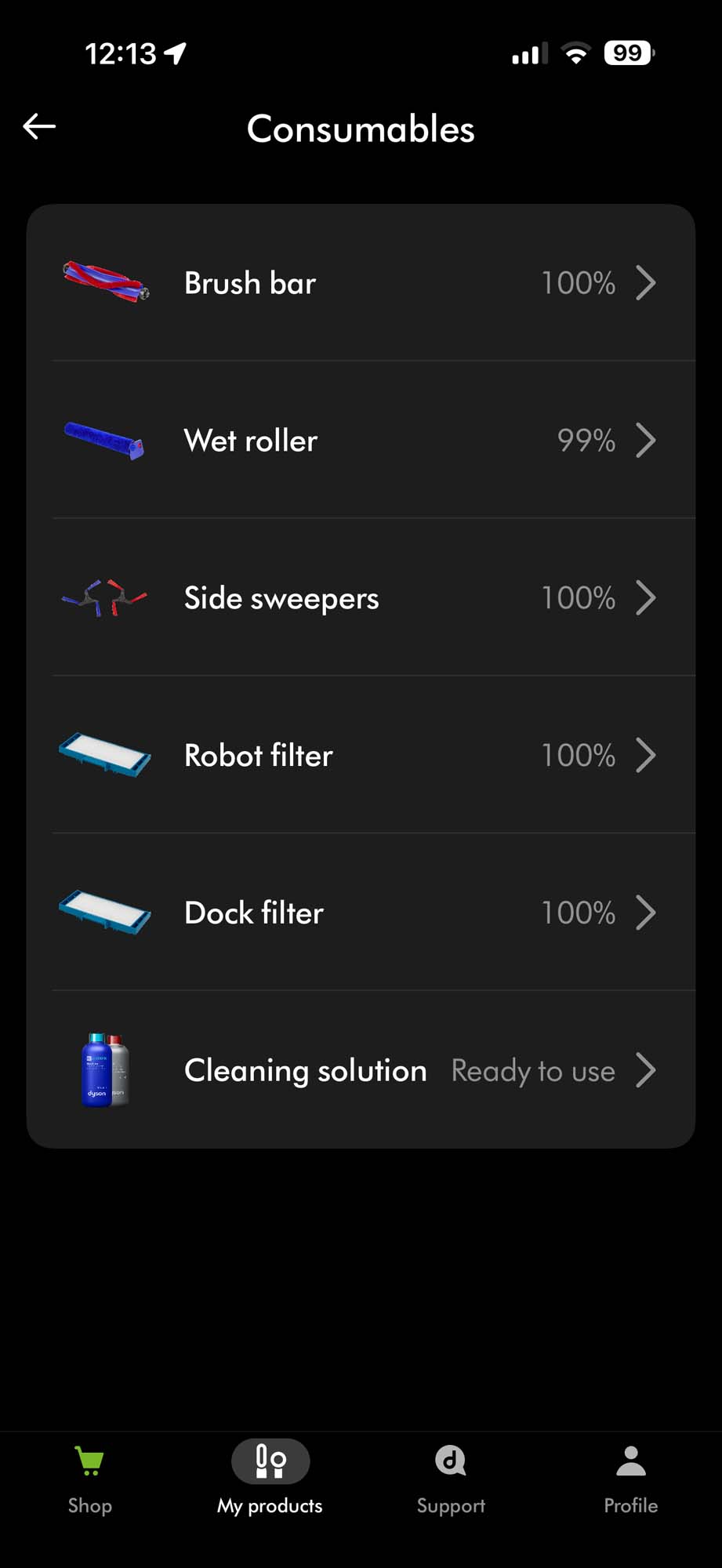Expand Side sweepers details chevron
722x1568 pixels.
pos(645,598)
